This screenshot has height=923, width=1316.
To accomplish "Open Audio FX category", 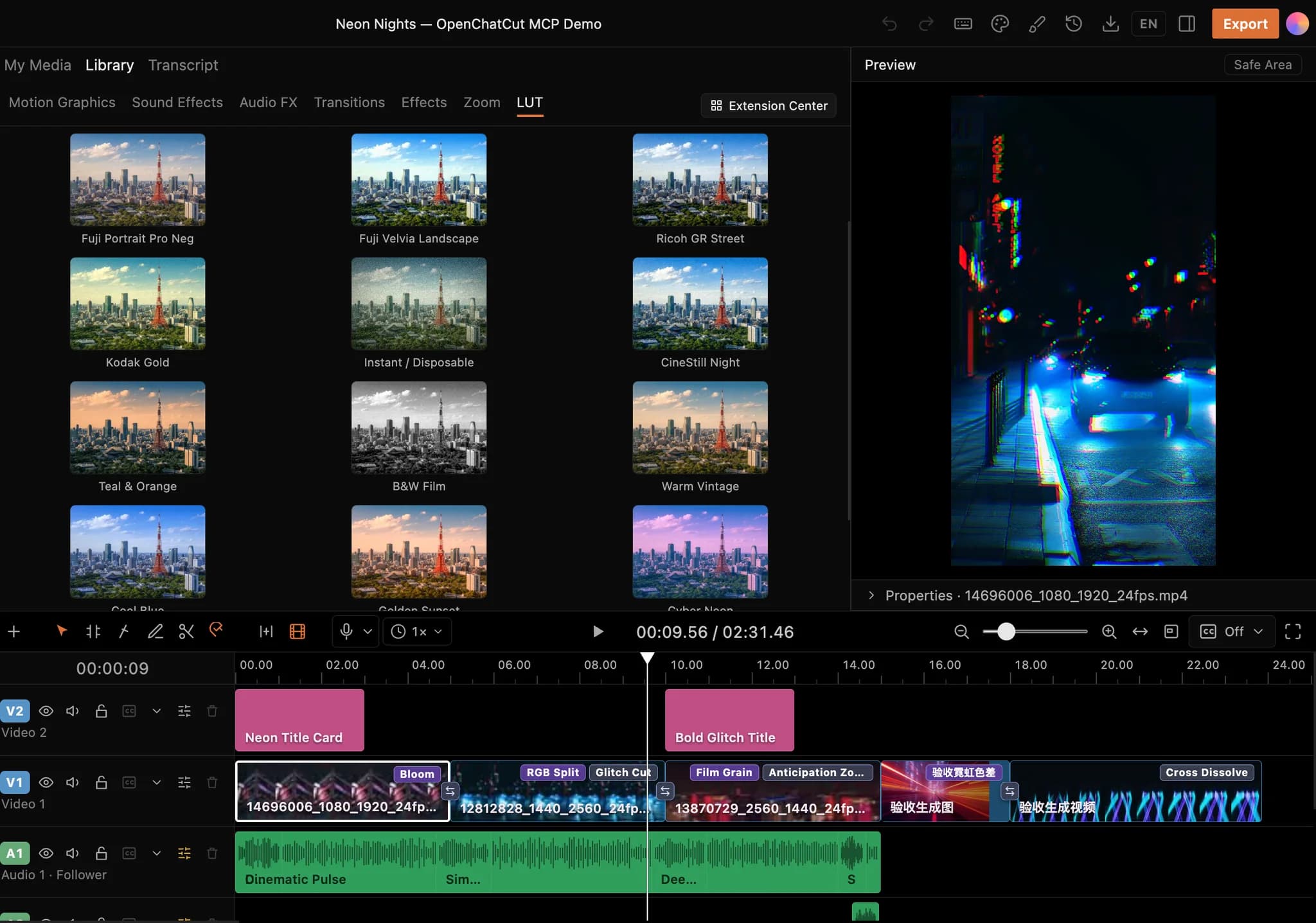I will [269, 102].
